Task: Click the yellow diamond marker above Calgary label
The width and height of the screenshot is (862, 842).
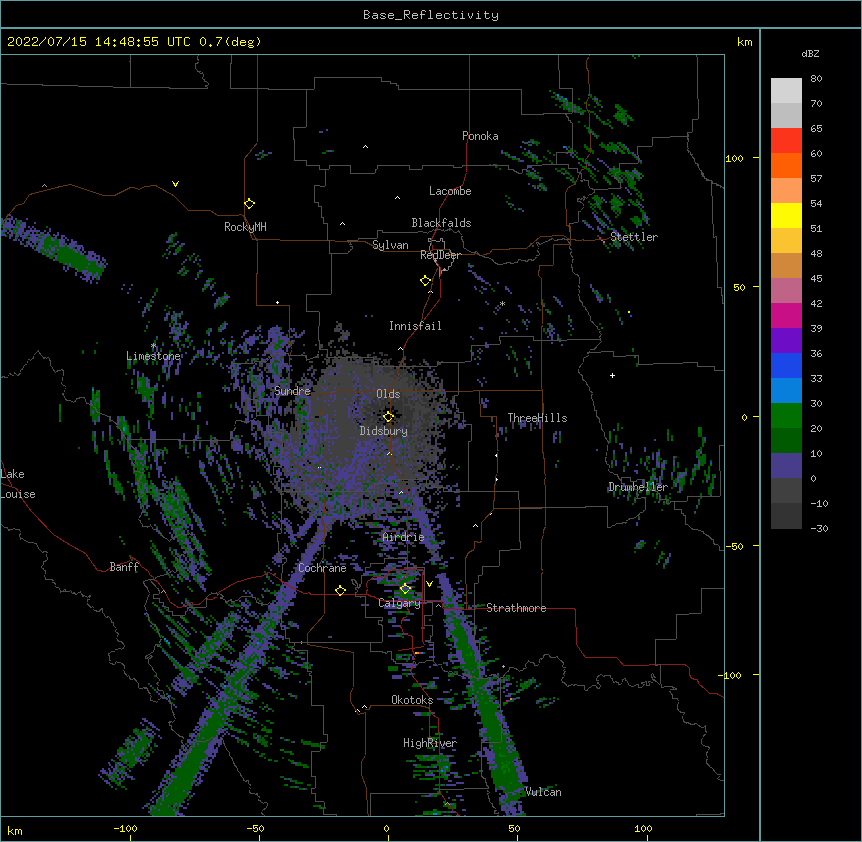Action: click(x=405, y=589)
